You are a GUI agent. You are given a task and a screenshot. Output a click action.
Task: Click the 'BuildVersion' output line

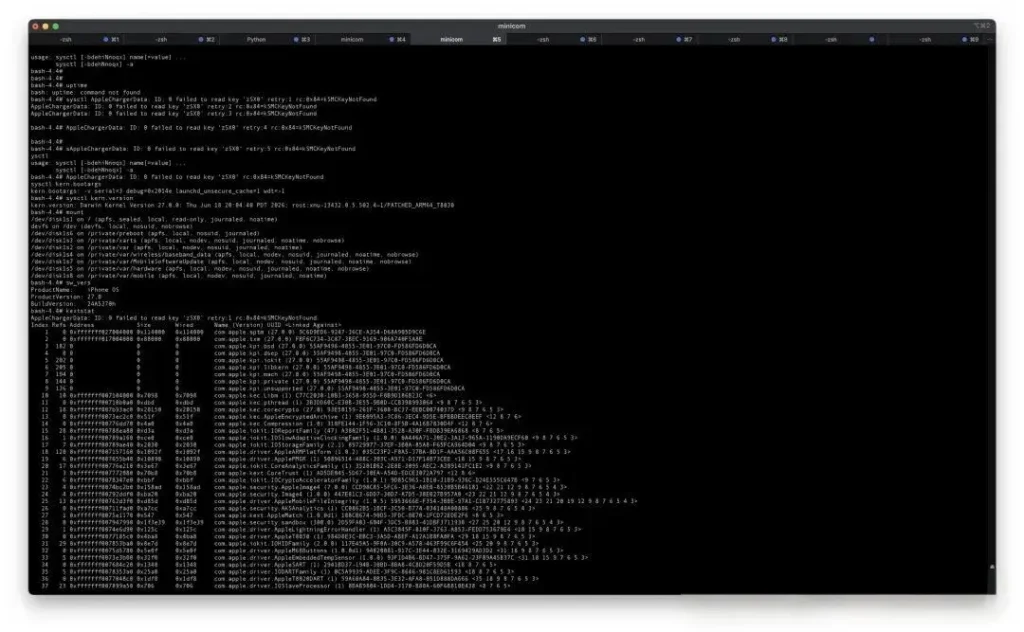coord(72,304)
